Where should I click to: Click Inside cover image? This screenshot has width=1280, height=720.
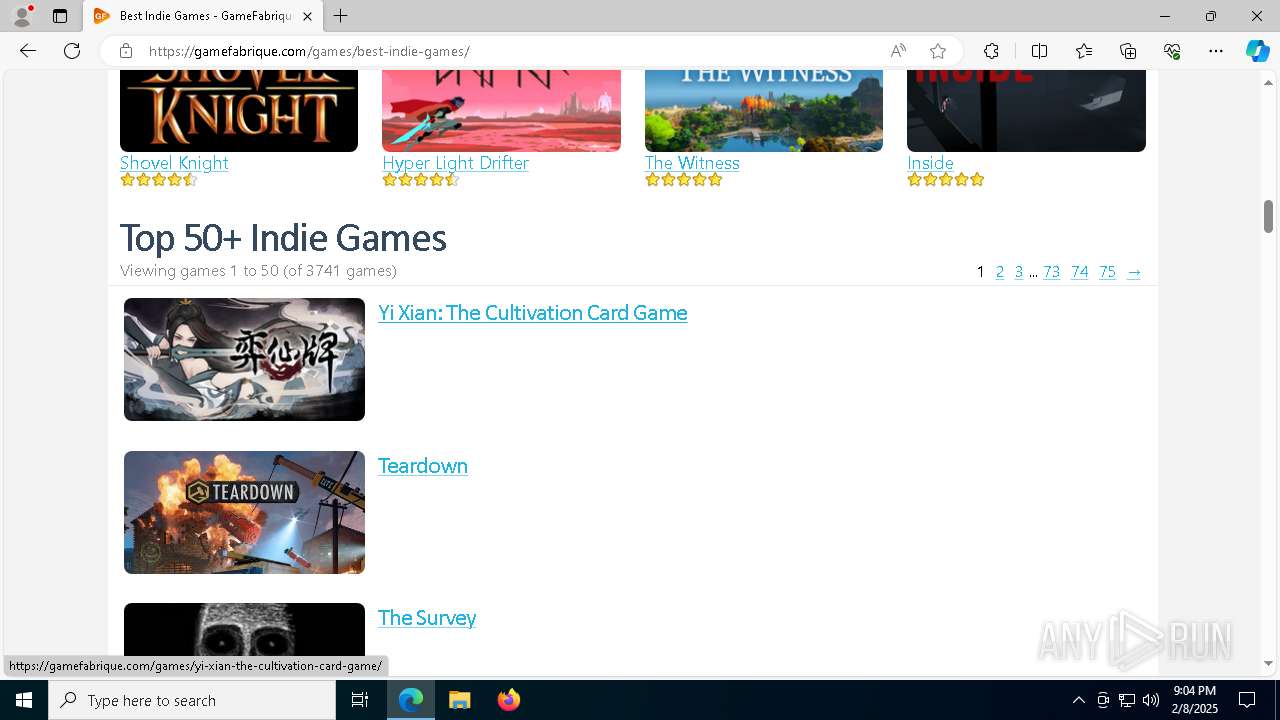1026,111
